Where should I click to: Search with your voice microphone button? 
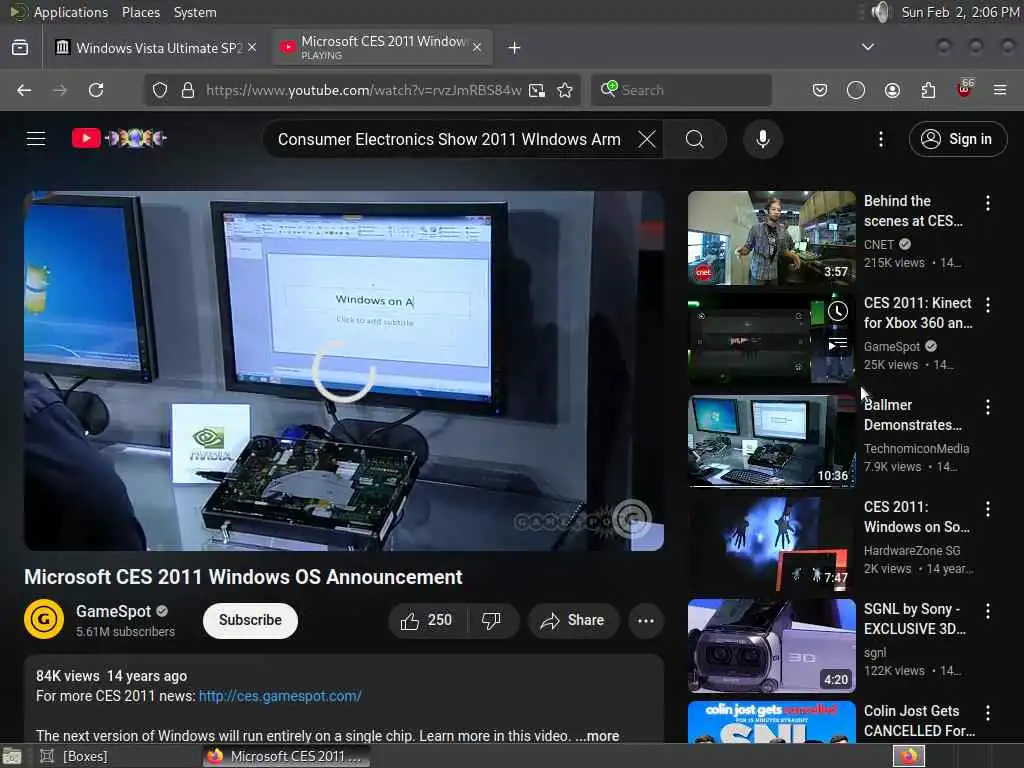coord(762,139)
